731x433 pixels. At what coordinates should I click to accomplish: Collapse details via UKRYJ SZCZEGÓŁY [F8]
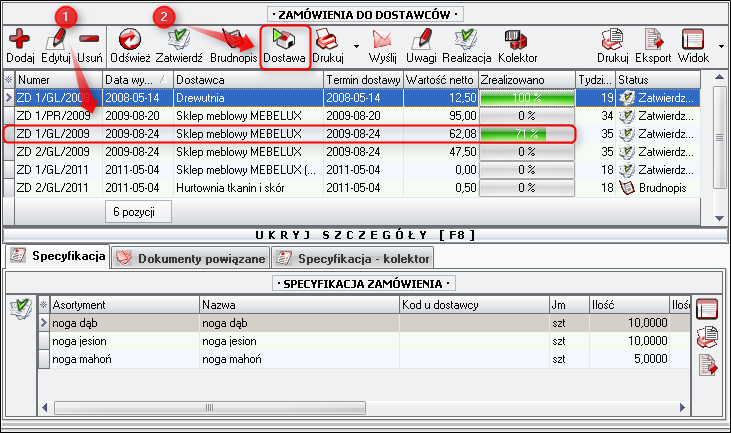(x=365, y=235)
